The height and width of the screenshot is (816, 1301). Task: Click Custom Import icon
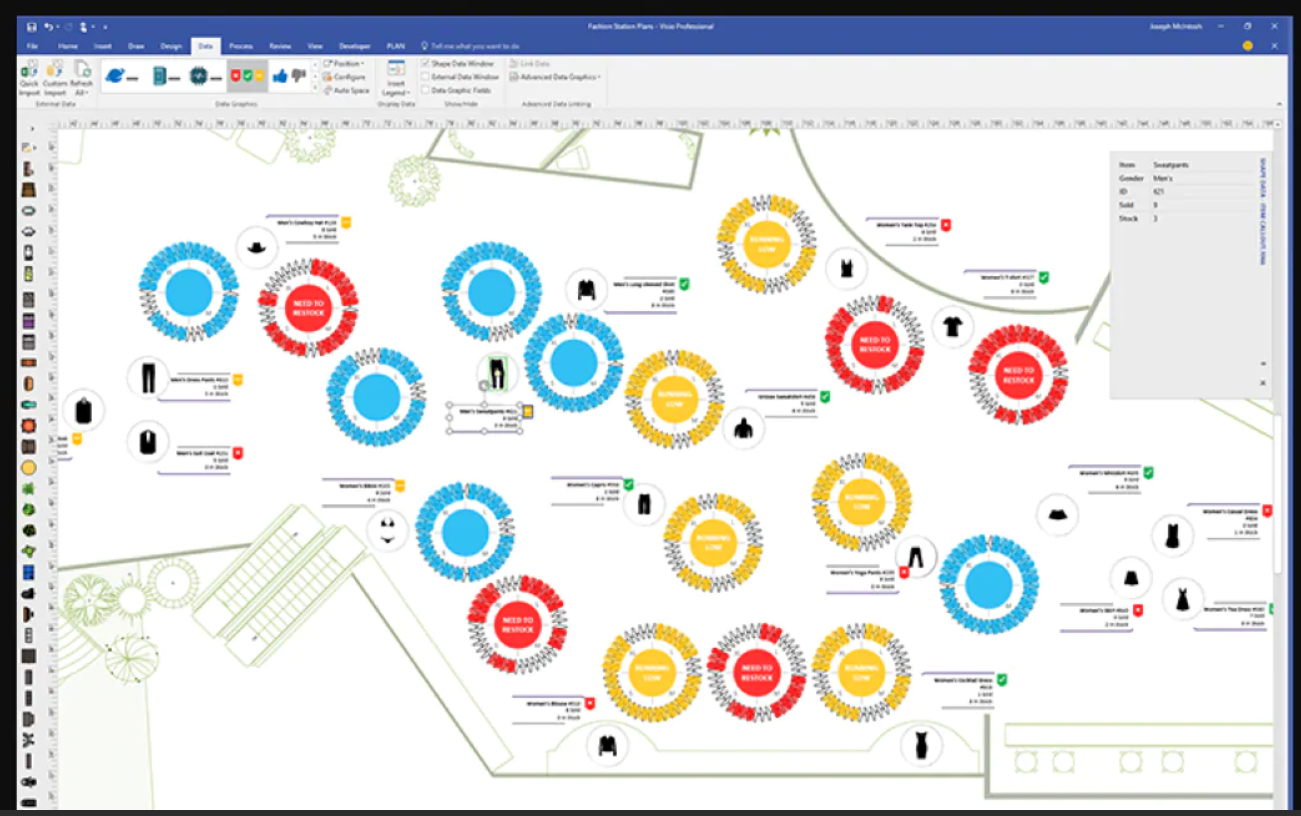click(54, 78)
